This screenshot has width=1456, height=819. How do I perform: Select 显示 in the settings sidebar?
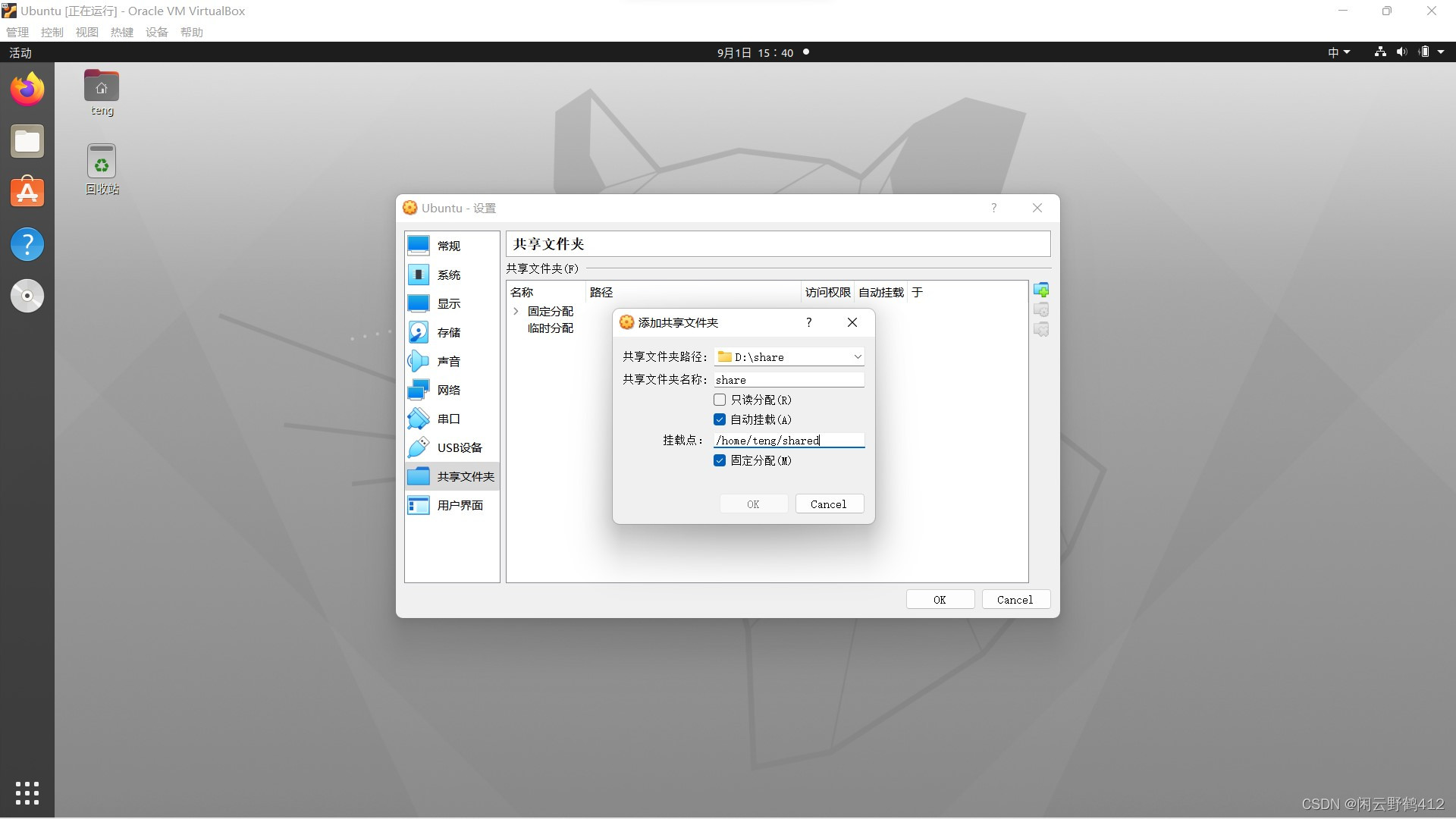[x=452, y=303]
